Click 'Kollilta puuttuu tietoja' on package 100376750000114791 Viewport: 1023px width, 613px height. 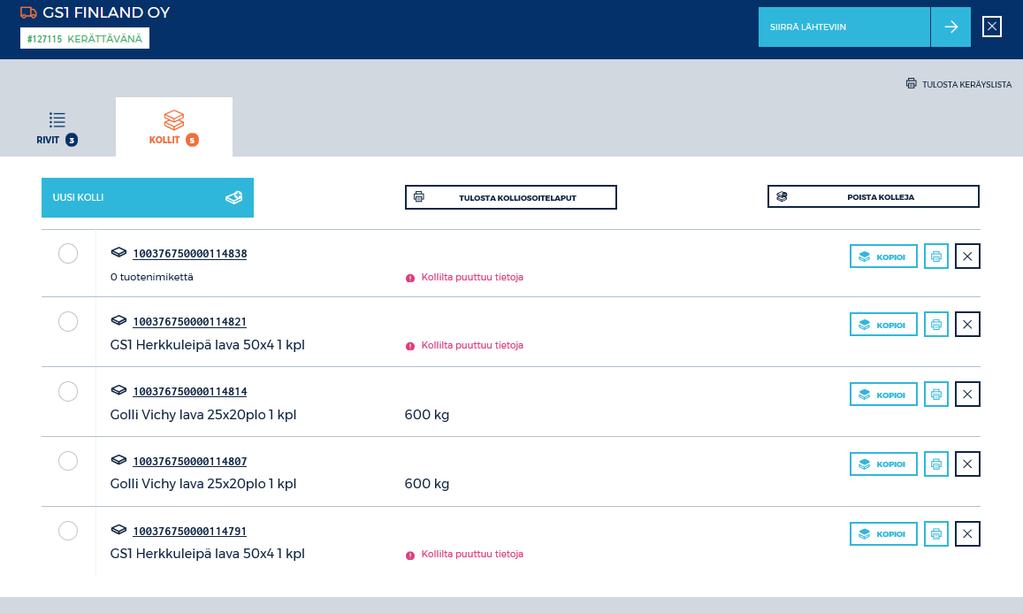coord(472,554)
